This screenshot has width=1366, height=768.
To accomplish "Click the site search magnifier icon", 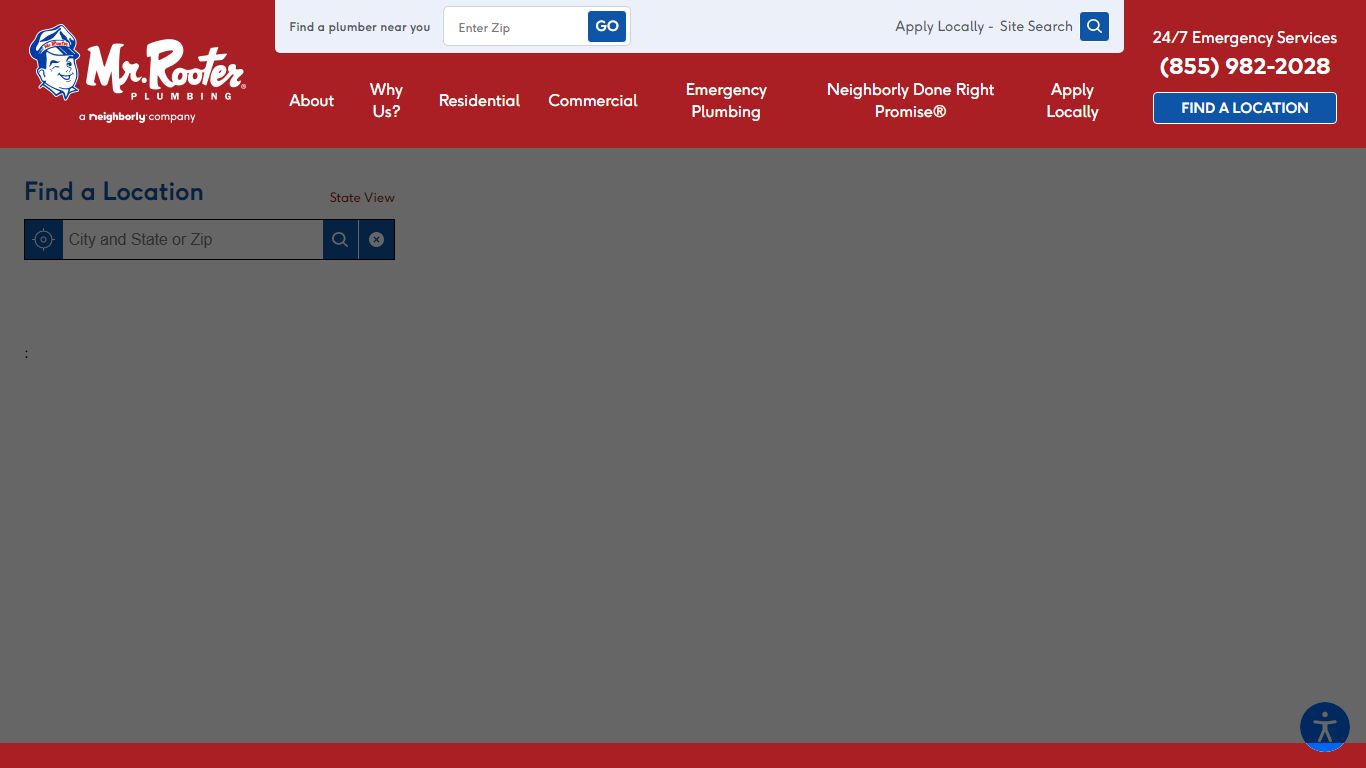I will coord(1094,26).
